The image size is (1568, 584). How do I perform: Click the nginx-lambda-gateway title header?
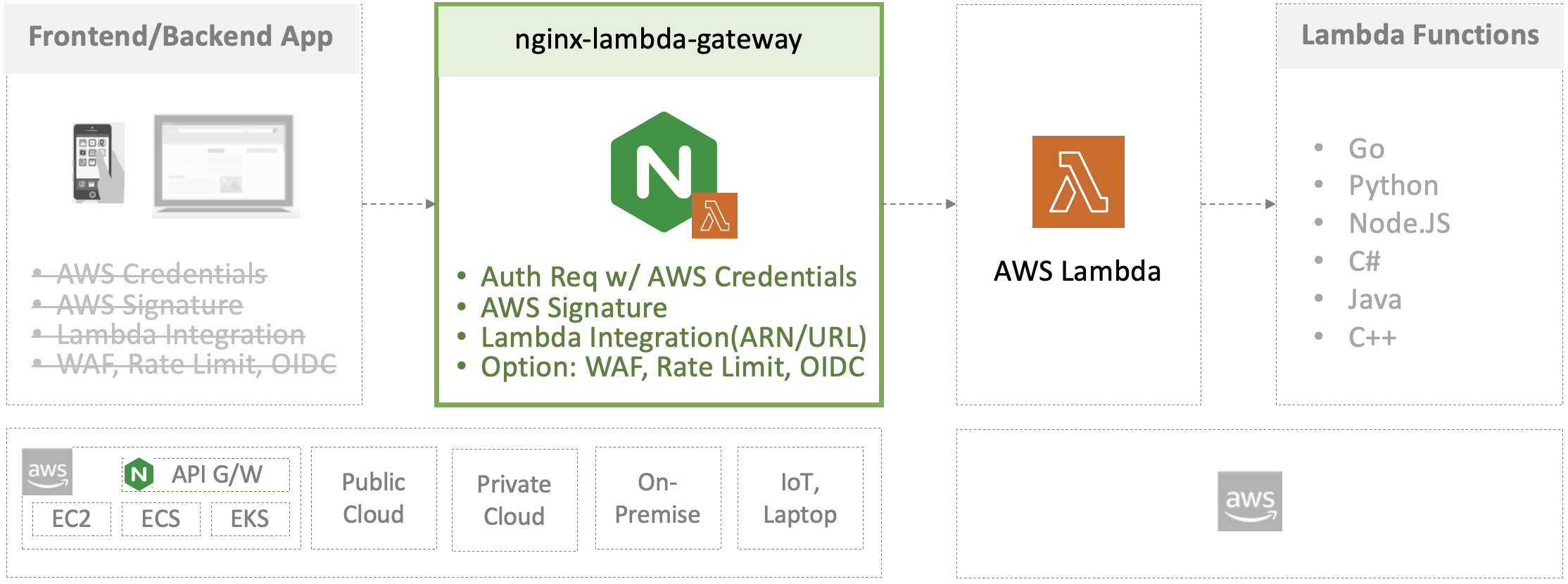(658, 40)
